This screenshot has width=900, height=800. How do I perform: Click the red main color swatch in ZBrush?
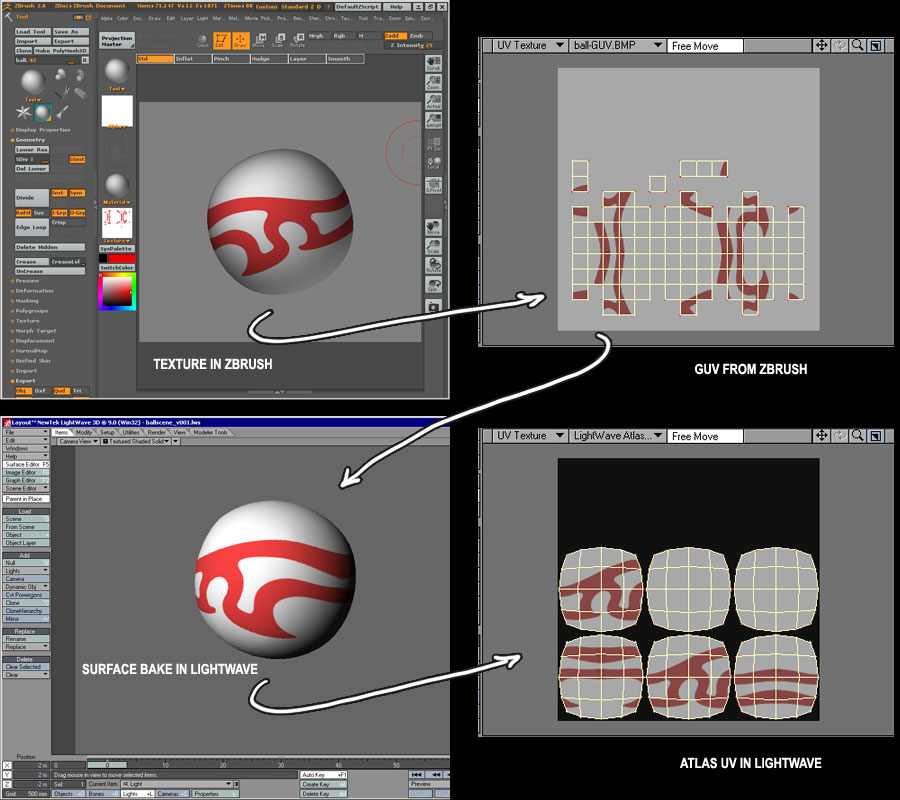point(122,258)
